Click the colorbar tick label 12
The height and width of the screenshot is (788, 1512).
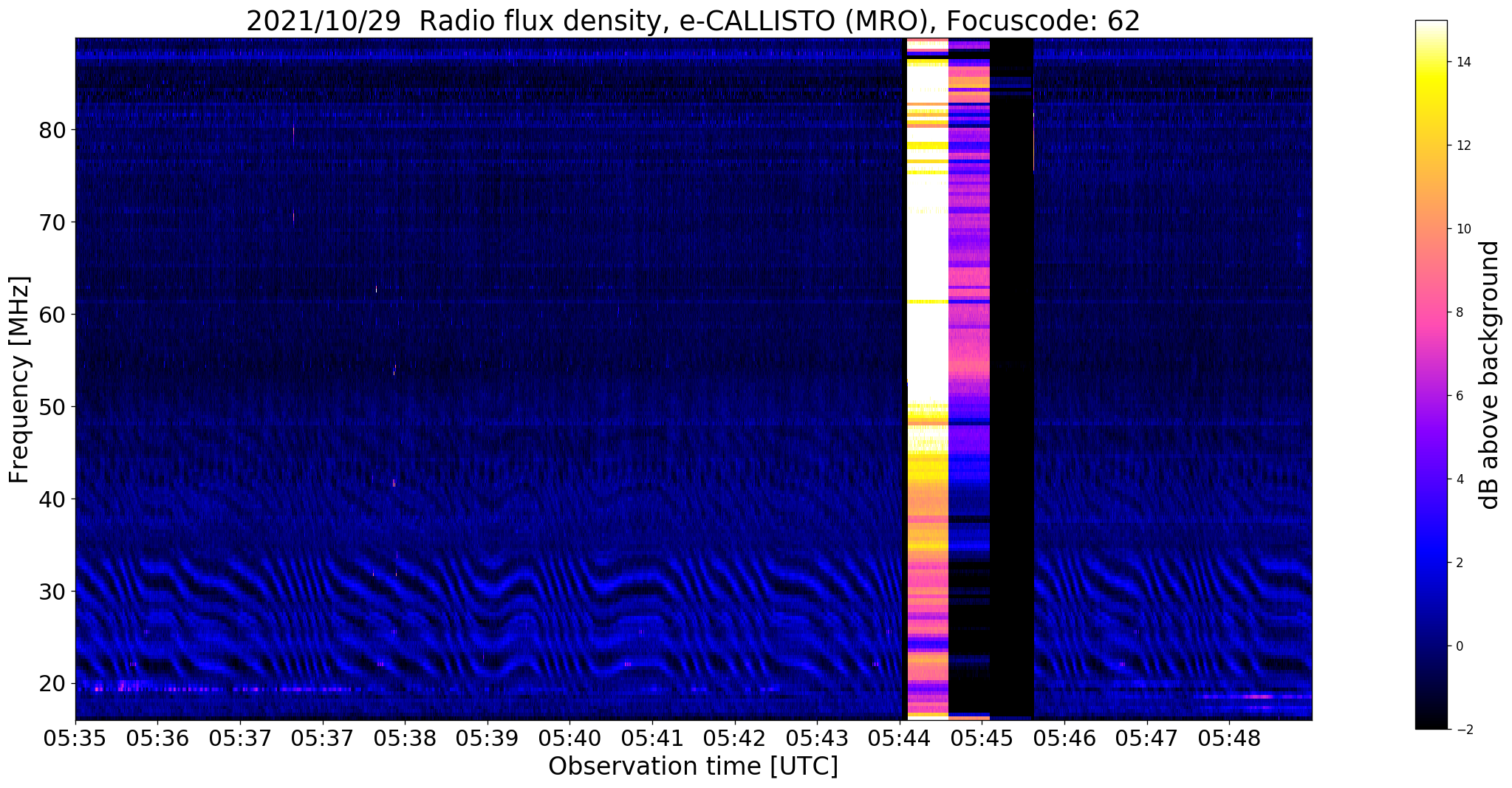click(1463, 145)
